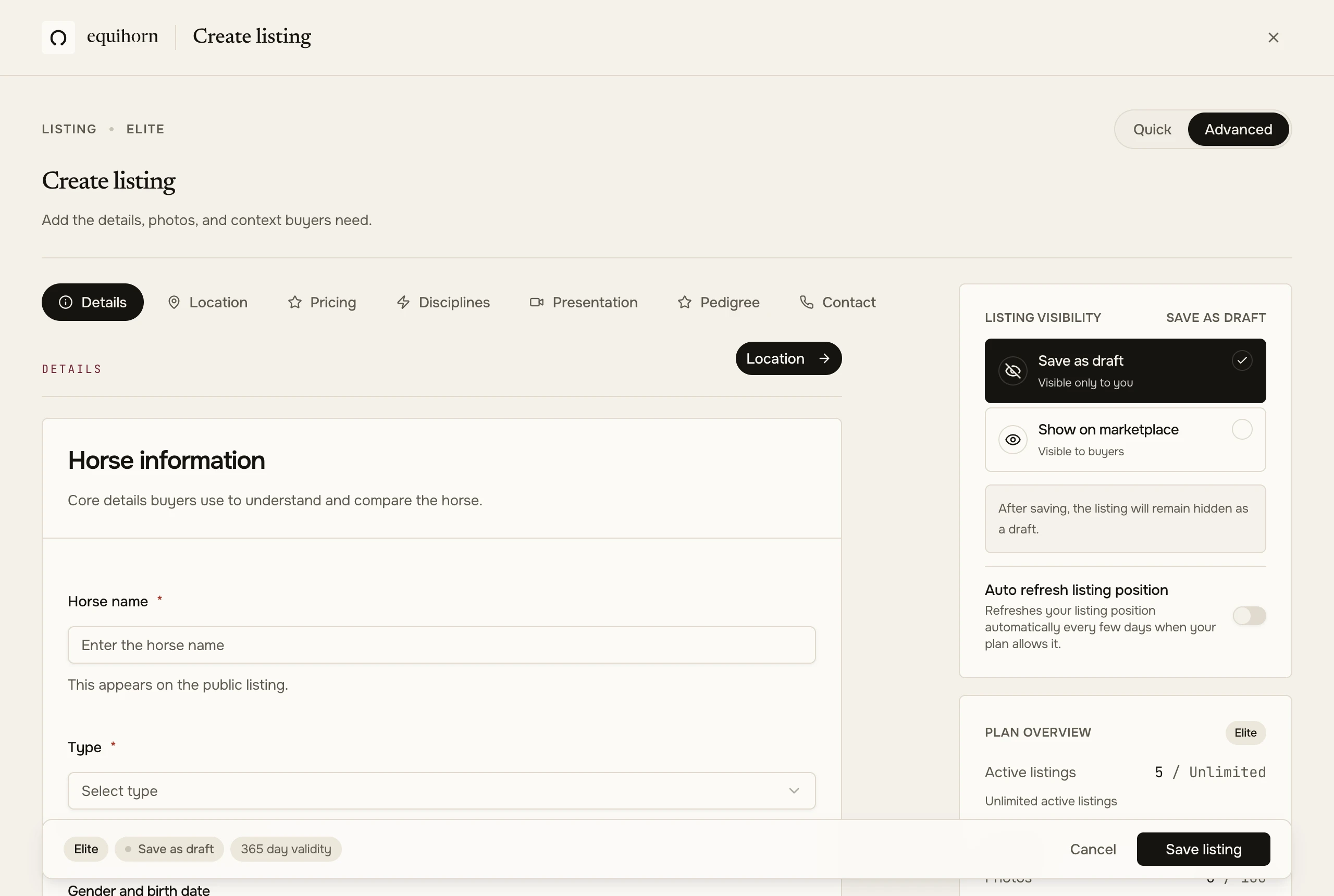Click the Save as draft status chip
Image resolution: width=1334 pixels, height=896 pixels.
click(x=169, y=850)
